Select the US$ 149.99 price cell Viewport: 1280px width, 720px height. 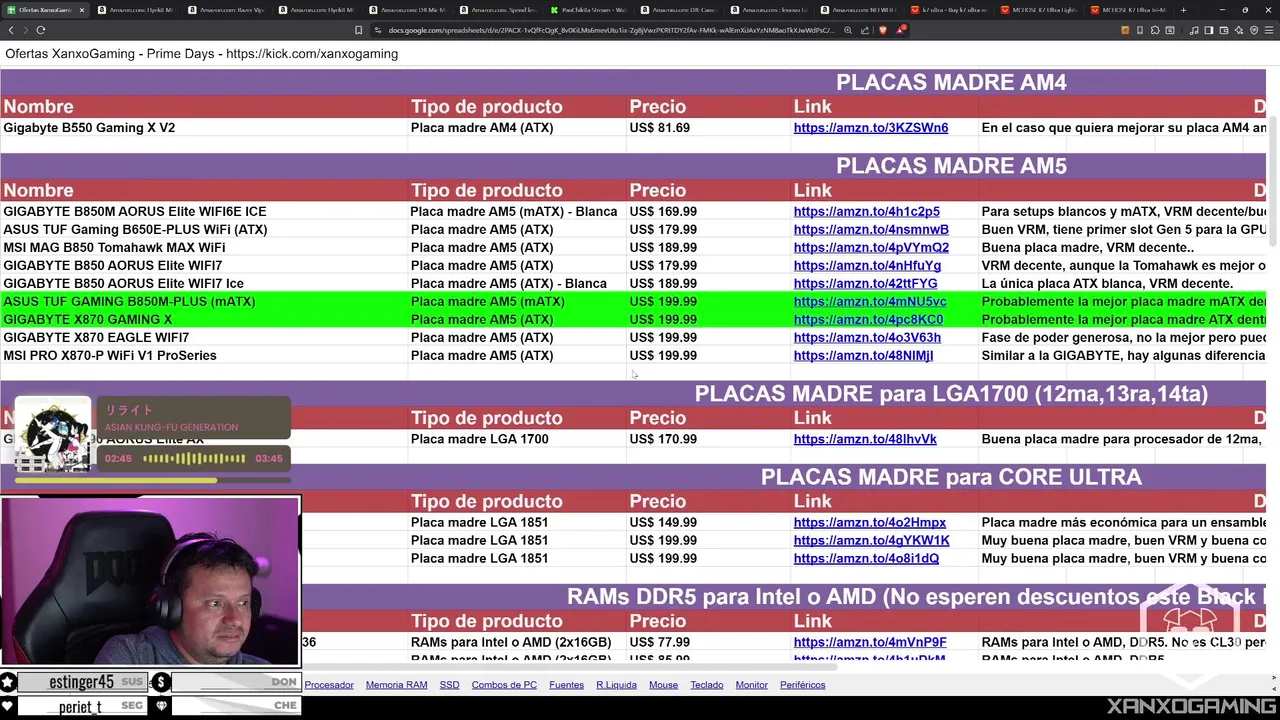pyautogui.click(x=708, y=523)
